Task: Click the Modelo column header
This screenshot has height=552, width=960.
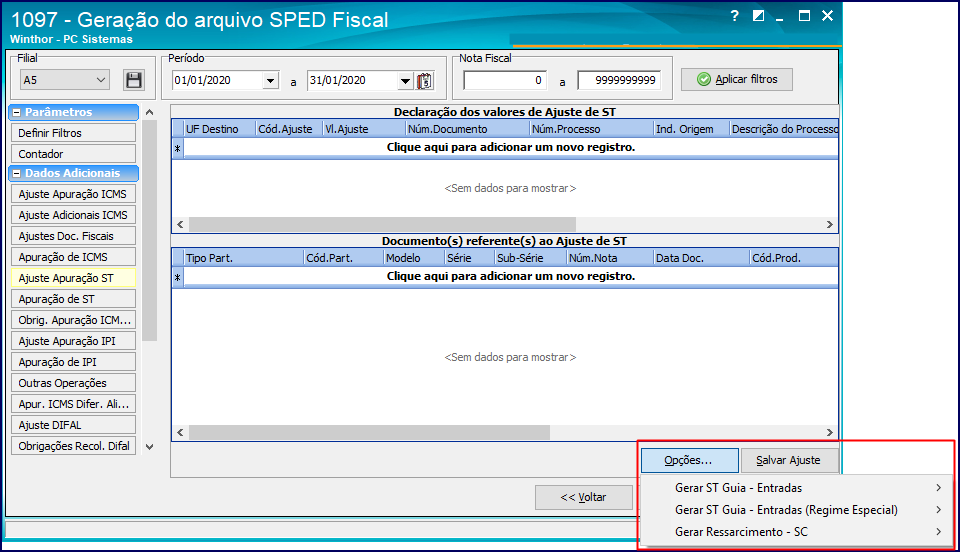Action: [x=414, y=258]
